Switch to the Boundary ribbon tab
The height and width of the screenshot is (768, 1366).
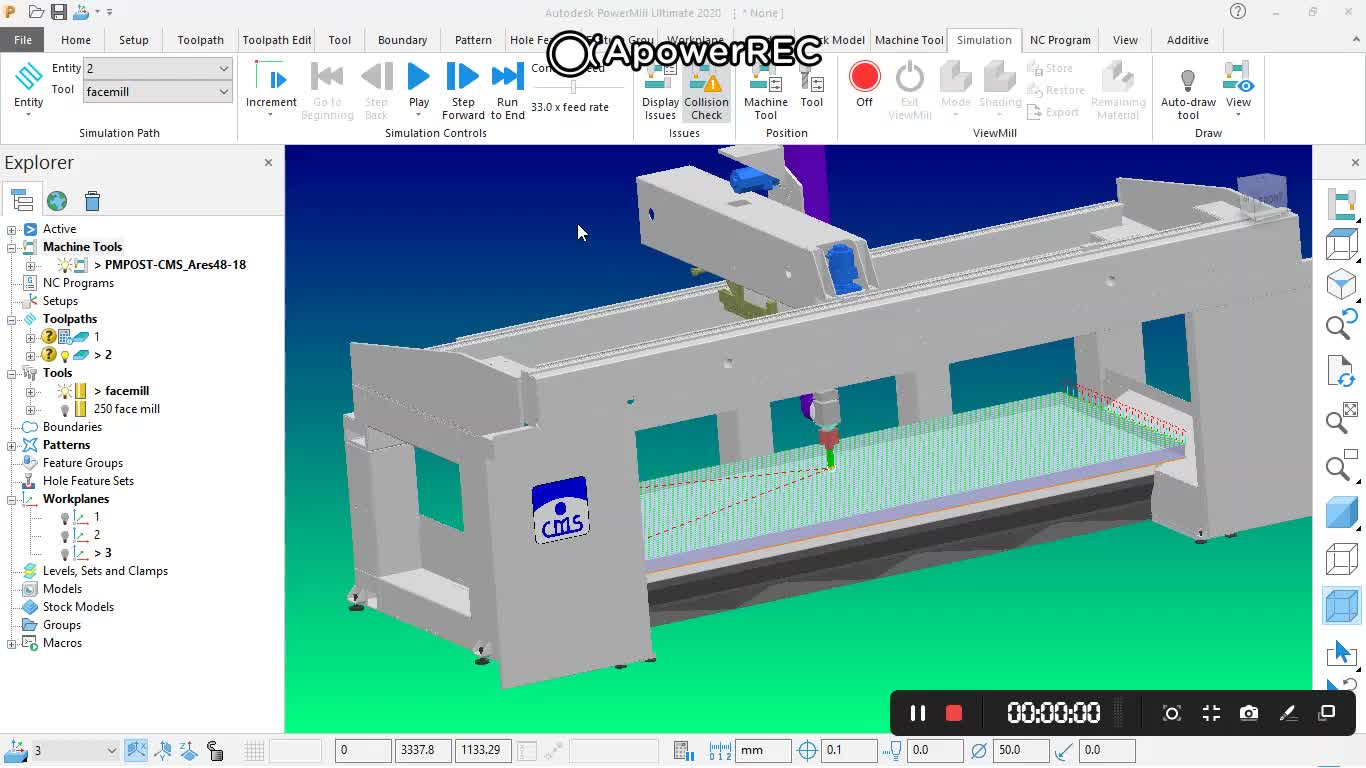pyautogui.click(x=402, y=40)
